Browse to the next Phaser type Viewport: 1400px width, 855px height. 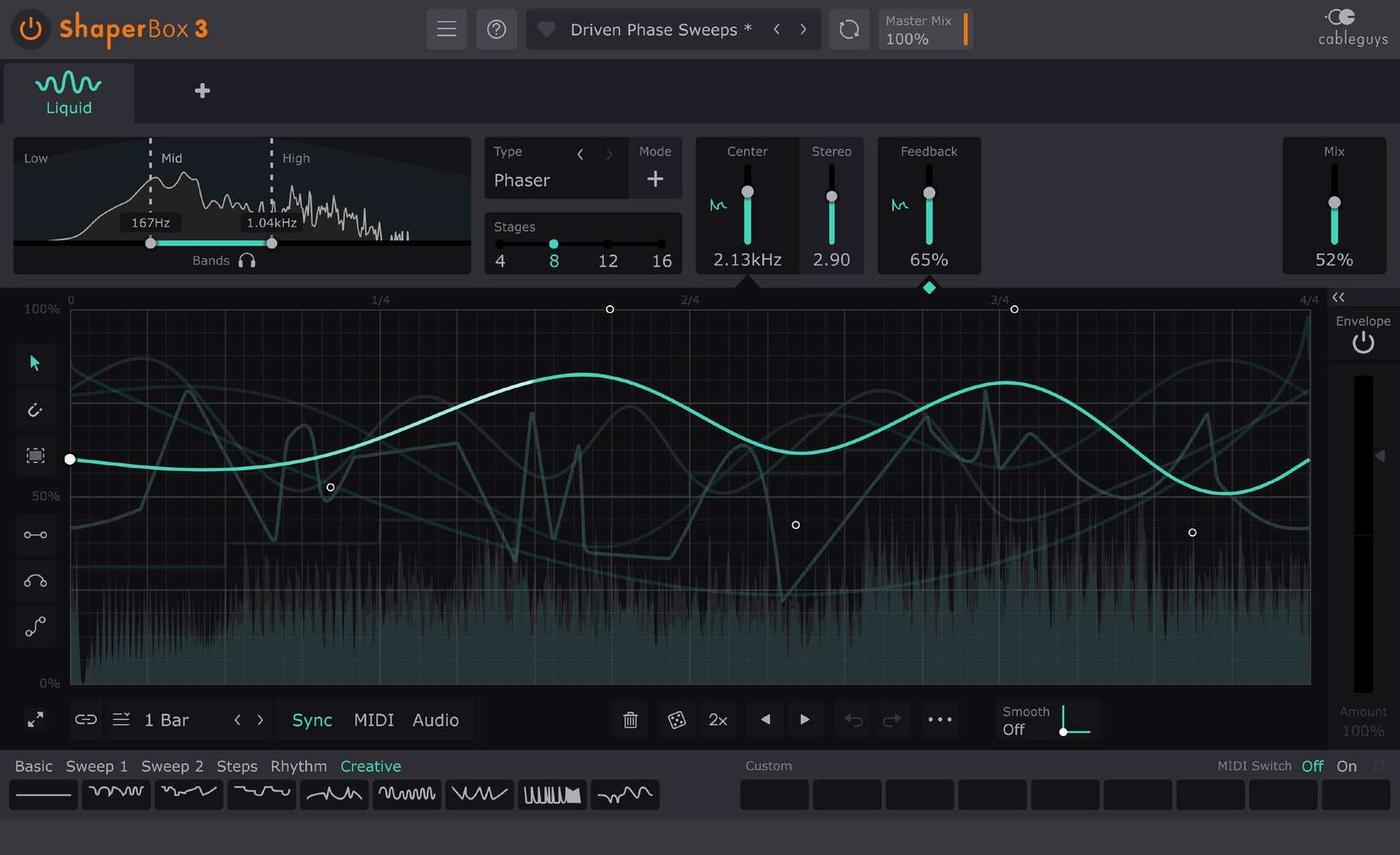click(609, 154)
